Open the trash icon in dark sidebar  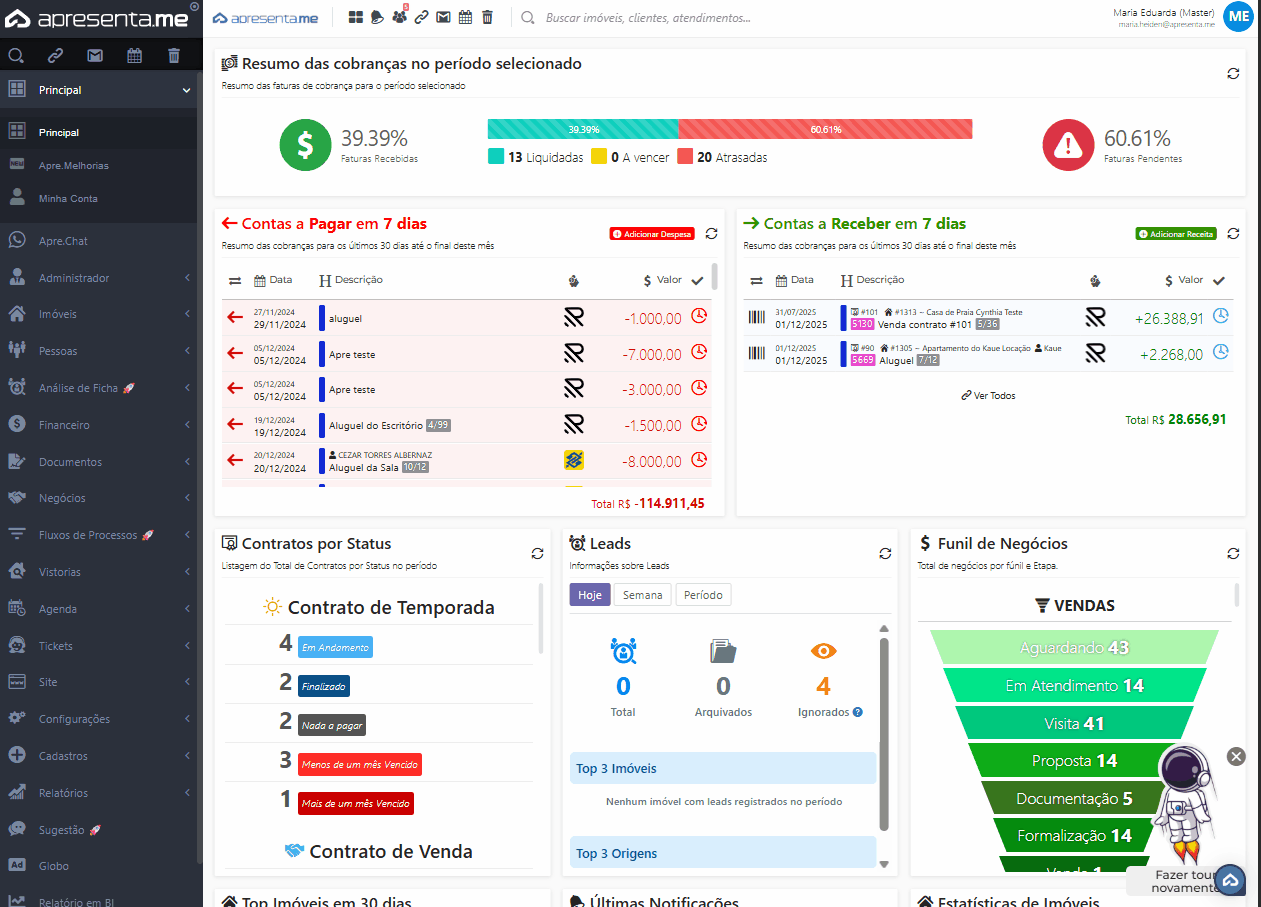[174, 56]
